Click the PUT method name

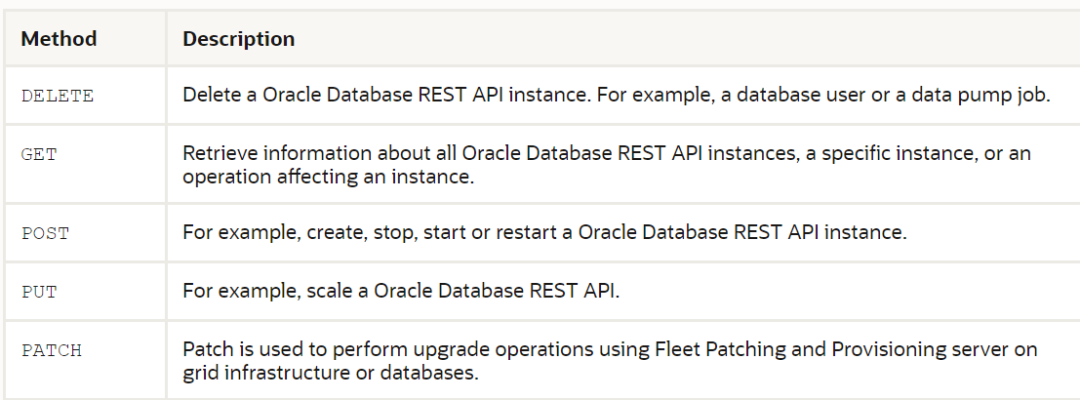39,291
